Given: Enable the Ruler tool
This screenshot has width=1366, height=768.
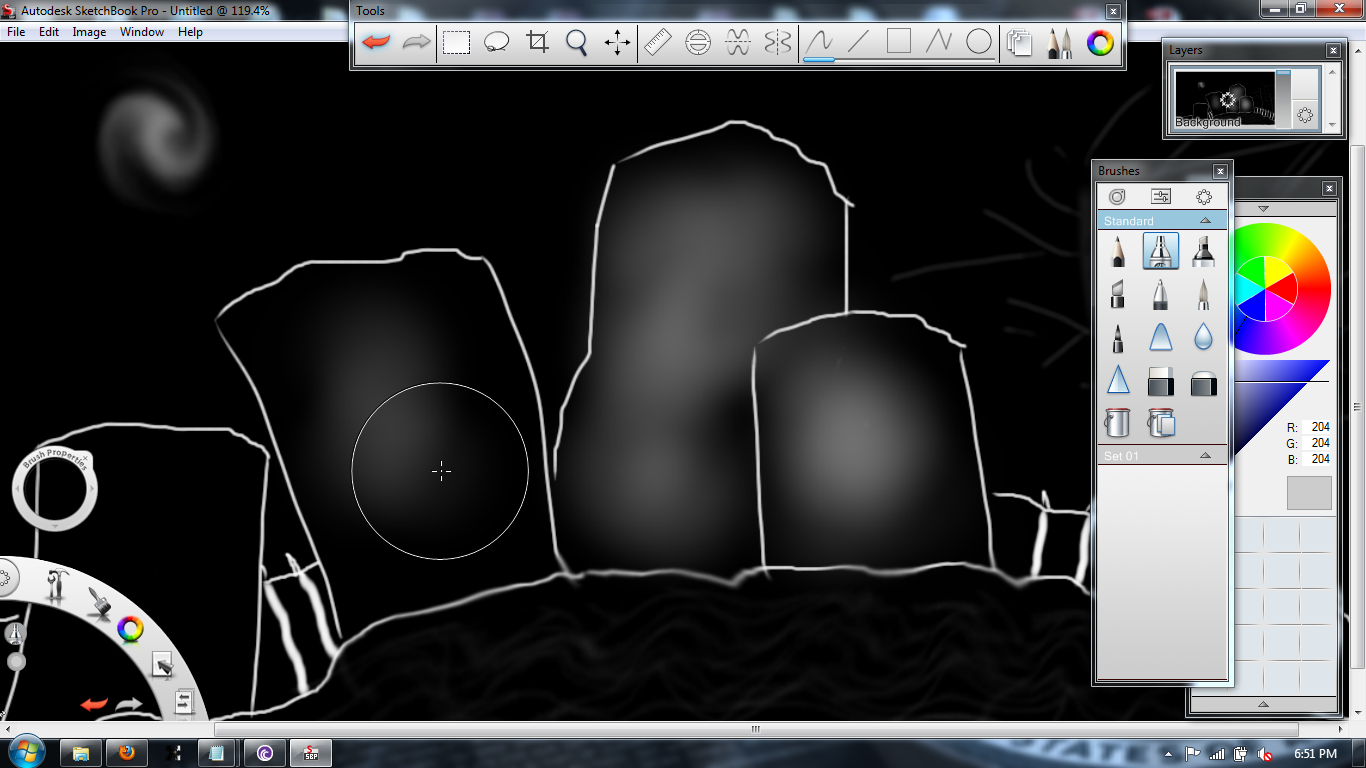Looking at the screenshot, I should point(657,42).
